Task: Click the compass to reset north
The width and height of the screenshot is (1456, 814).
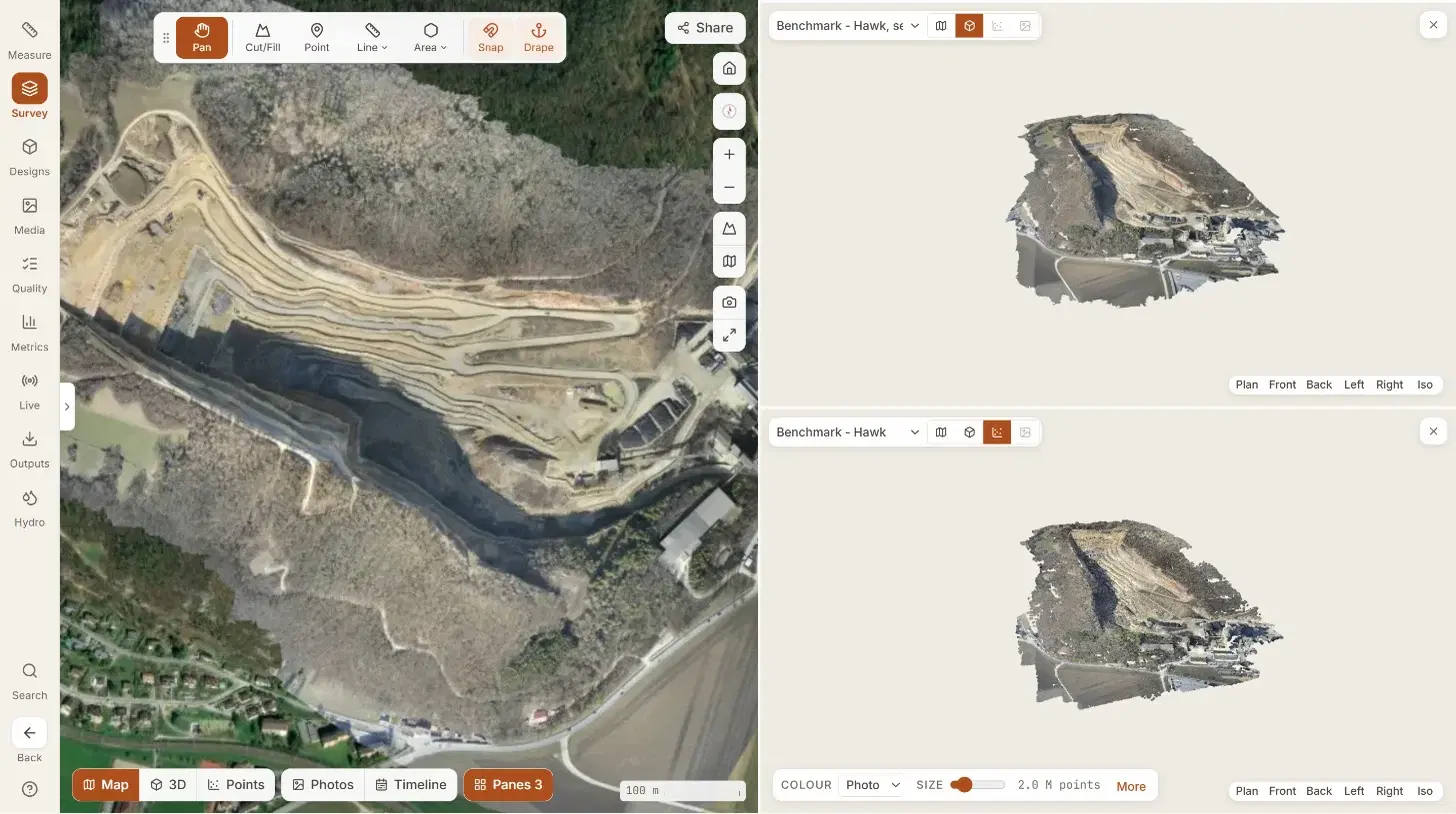Action: [x=729, y=111]
